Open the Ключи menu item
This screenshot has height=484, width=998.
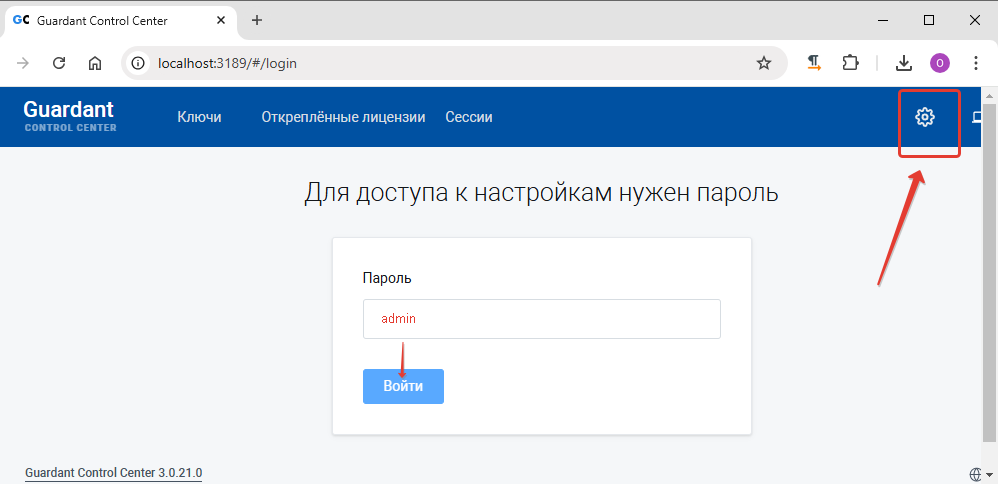click(199, 117)
